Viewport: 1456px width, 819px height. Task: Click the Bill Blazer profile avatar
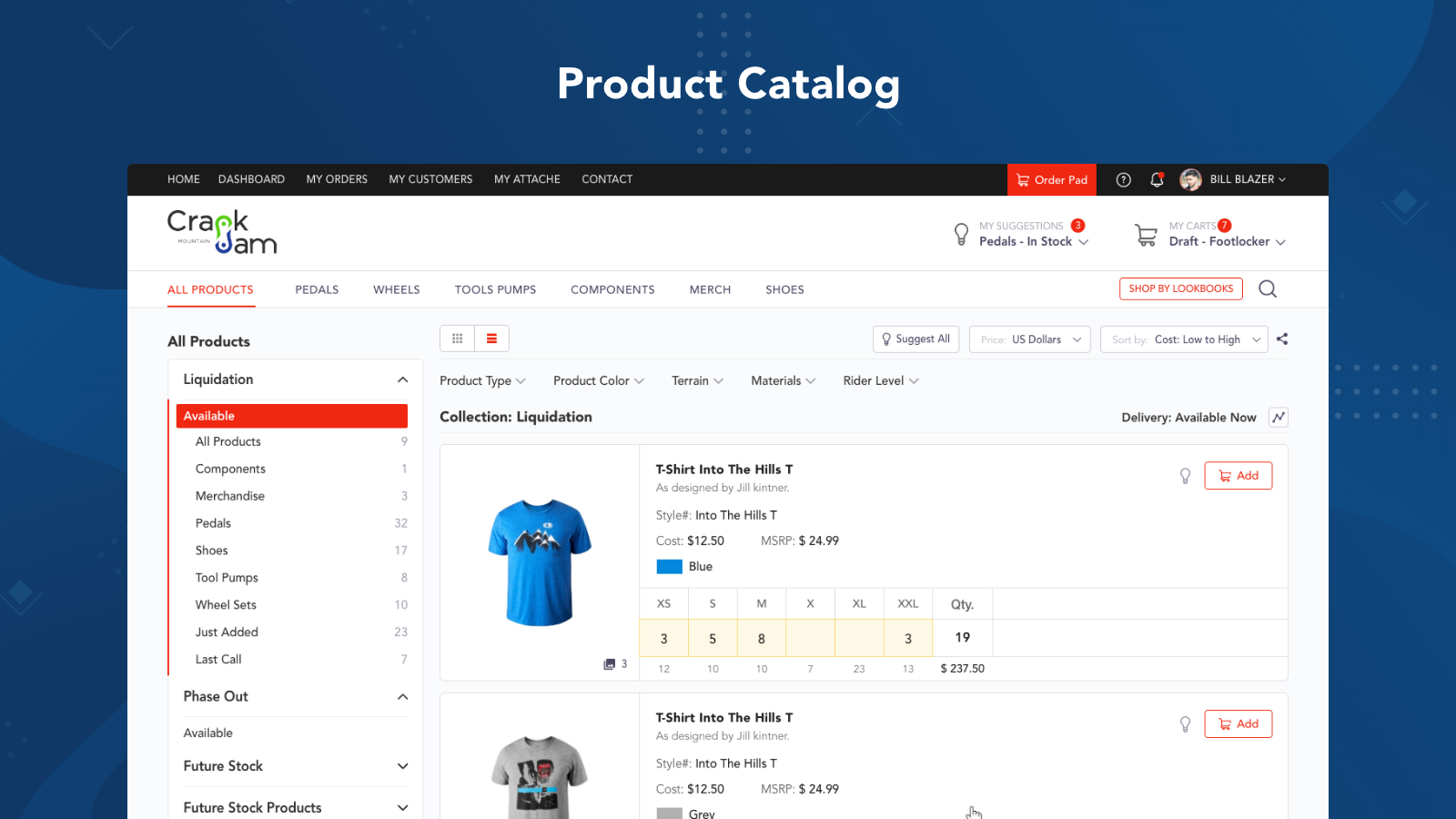1190,179
